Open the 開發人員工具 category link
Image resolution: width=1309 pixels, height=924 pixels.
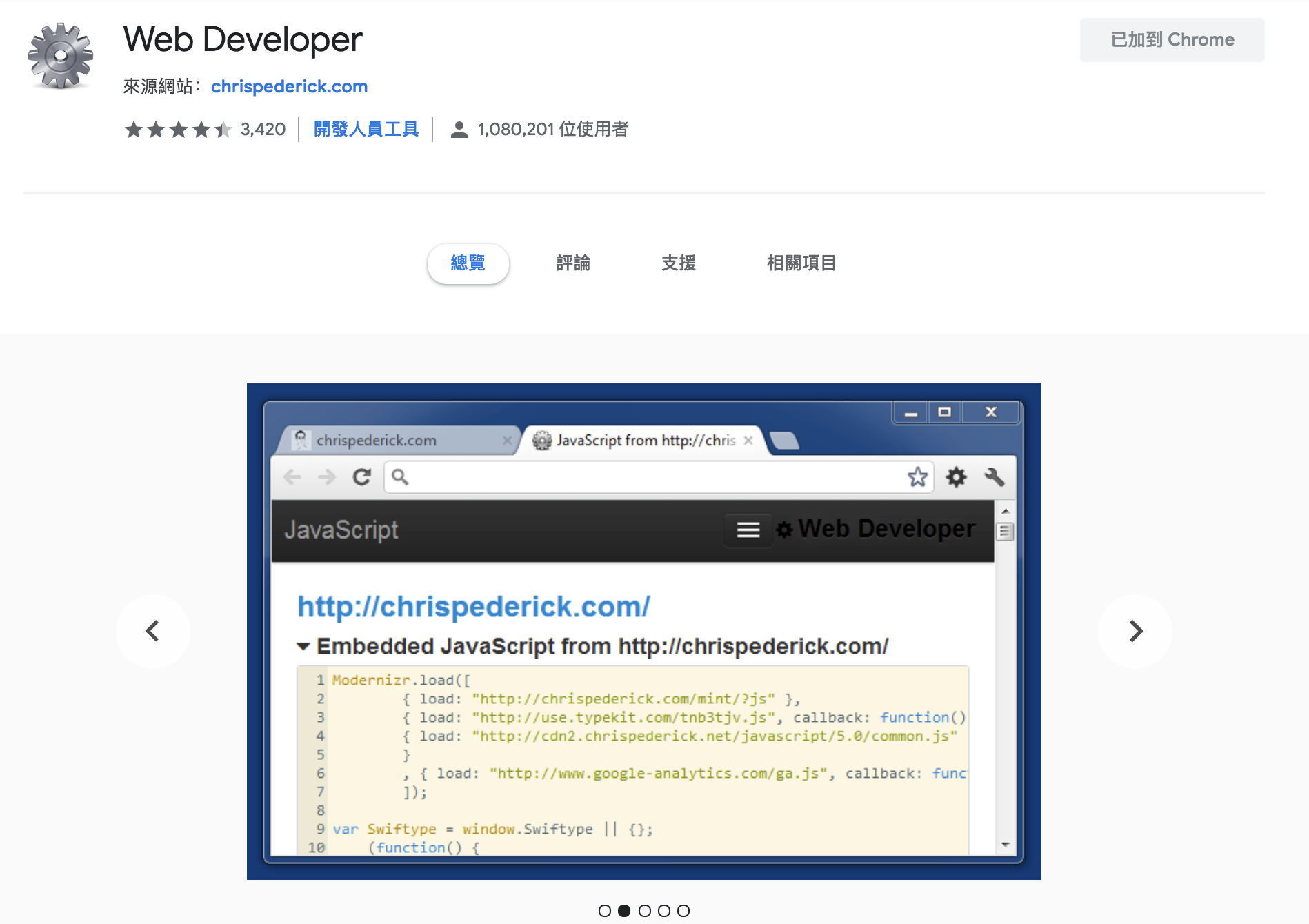(x=366, y=129)
